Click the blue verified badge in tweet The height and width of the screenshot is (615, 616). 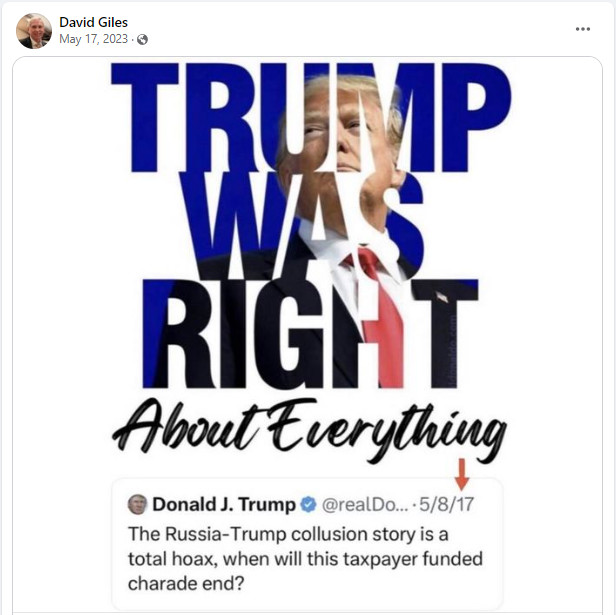point(308,505)
